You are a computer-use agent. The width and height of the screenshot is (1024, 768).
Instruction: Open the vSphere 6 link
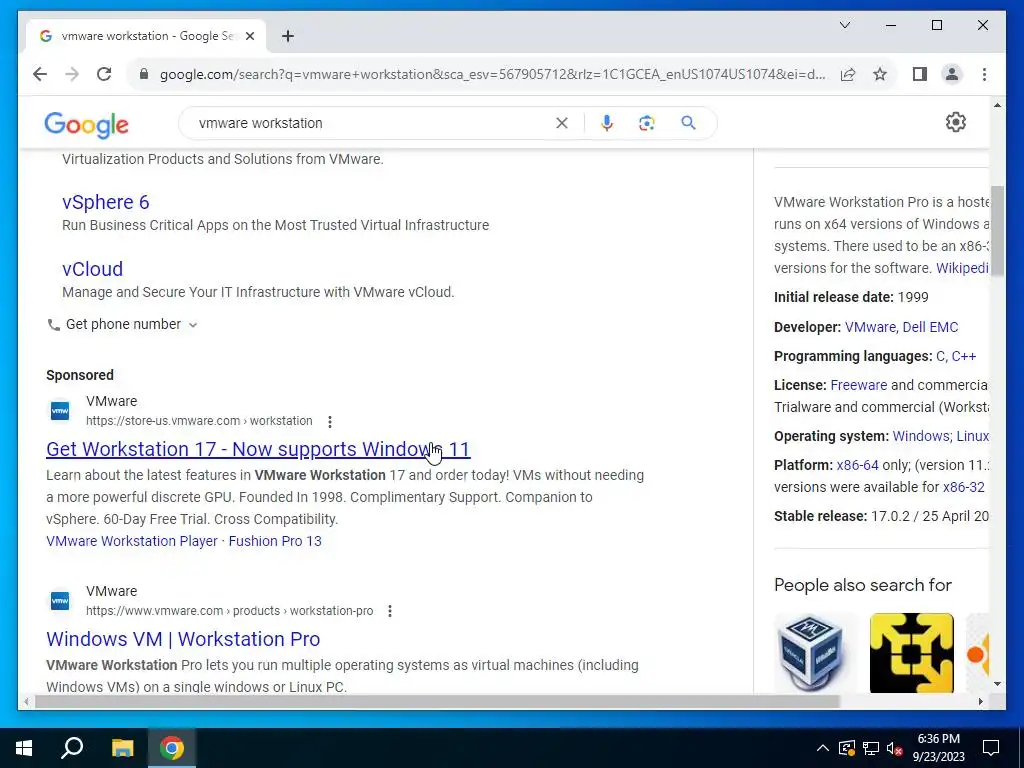[x=106, y=202]
